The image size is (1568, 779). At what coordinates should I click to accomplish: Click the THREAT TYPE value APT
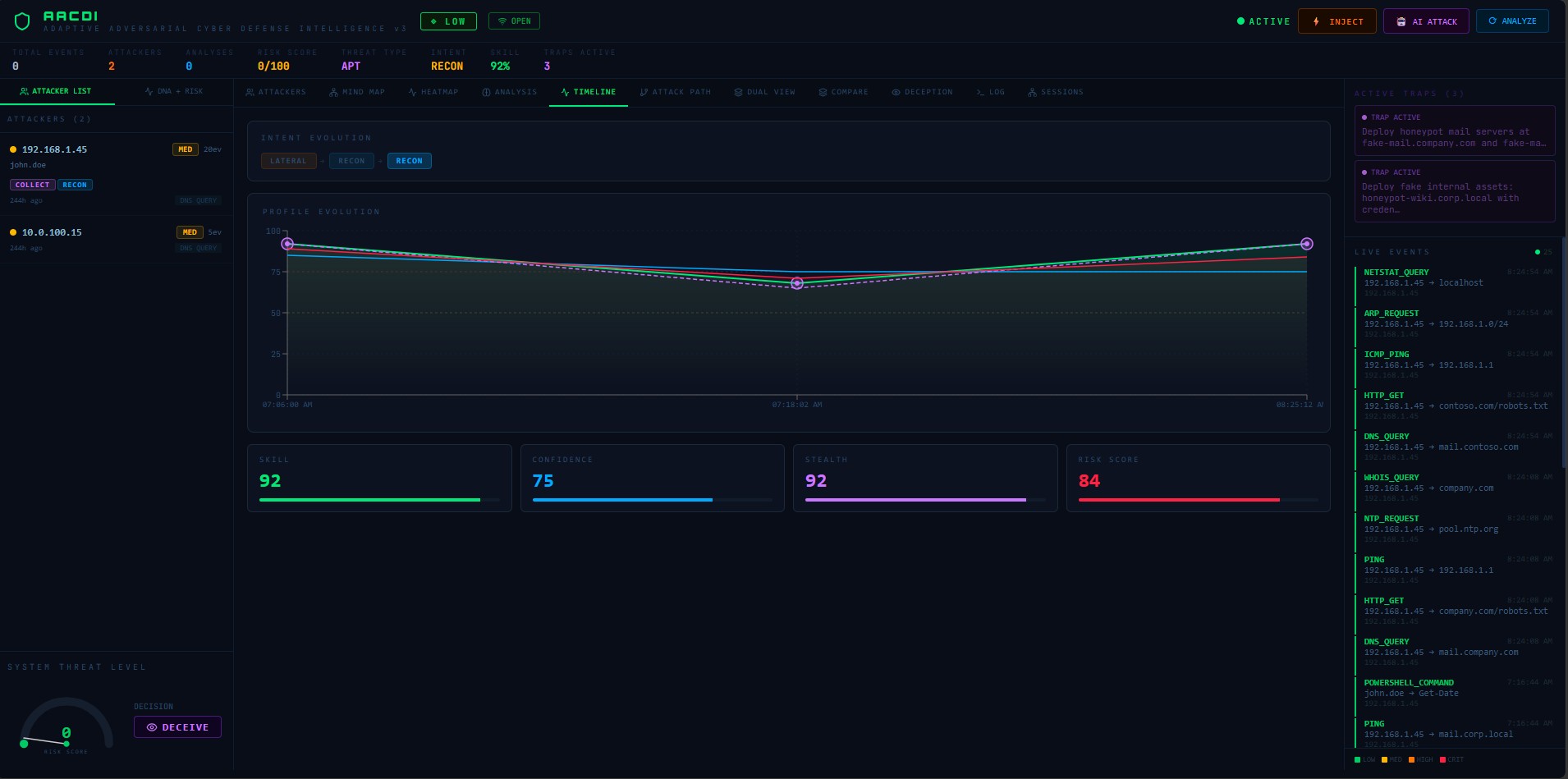351,66
